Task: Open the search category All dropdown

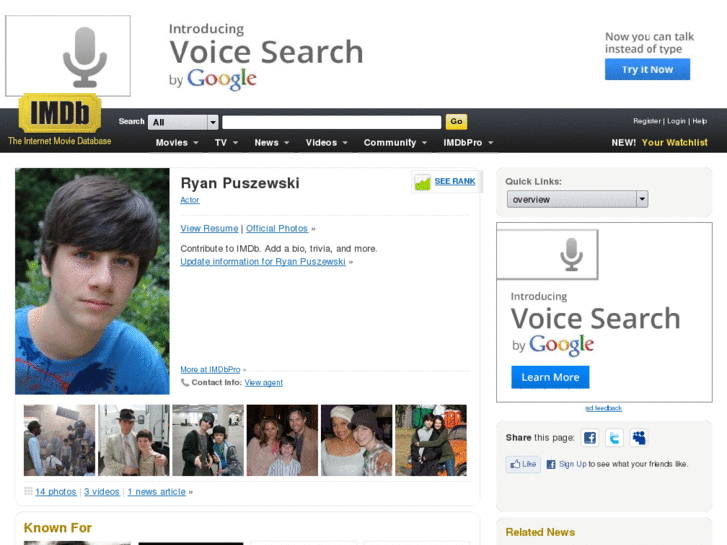Action: (183, 122)
